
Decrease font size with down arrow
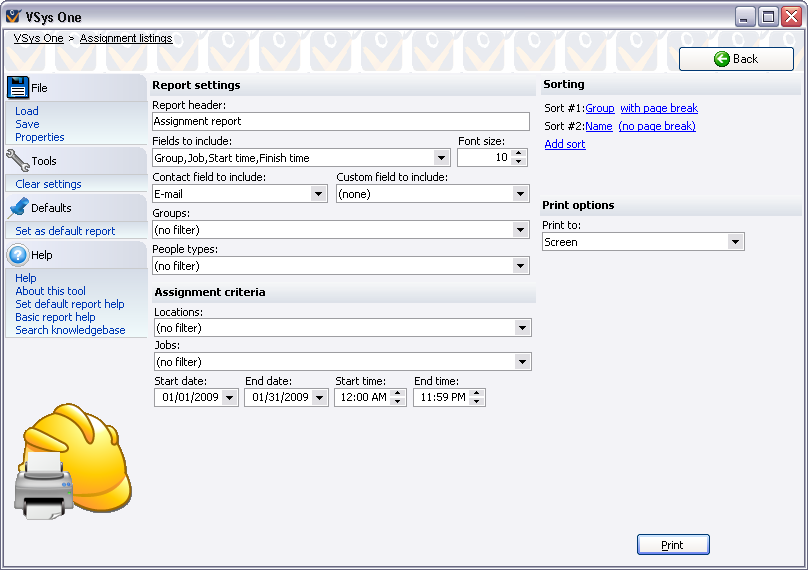(519, 162)
